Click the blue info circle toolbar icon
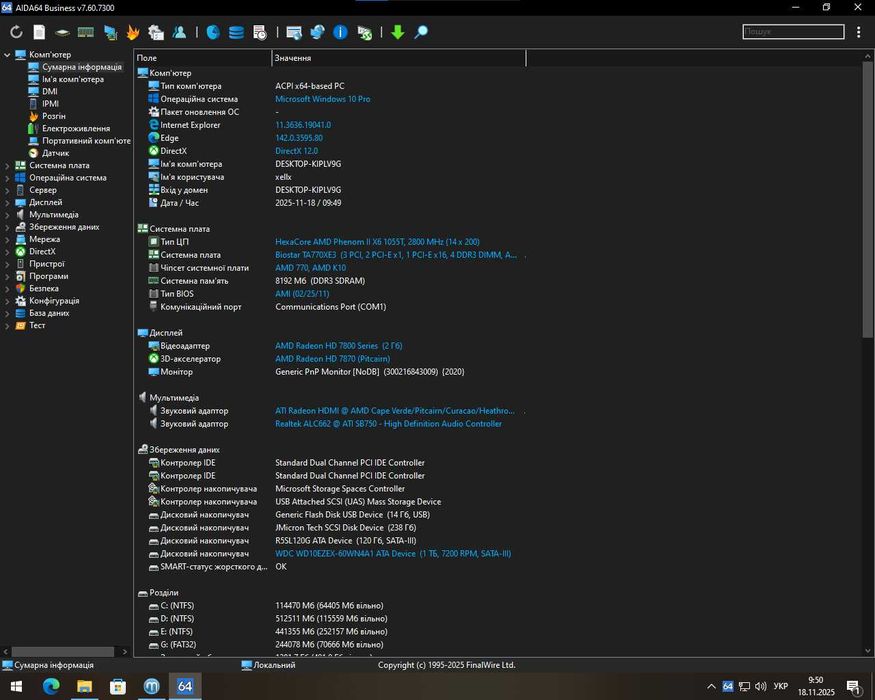The height and width of the screenshot is (700, 875). point(340,32)
